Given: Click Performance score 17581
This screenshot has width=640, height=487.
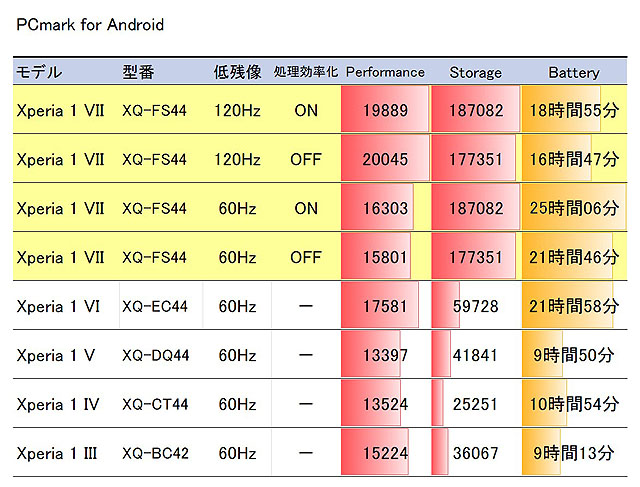Looking at the screenshot, I should click(x=385, y=306).
